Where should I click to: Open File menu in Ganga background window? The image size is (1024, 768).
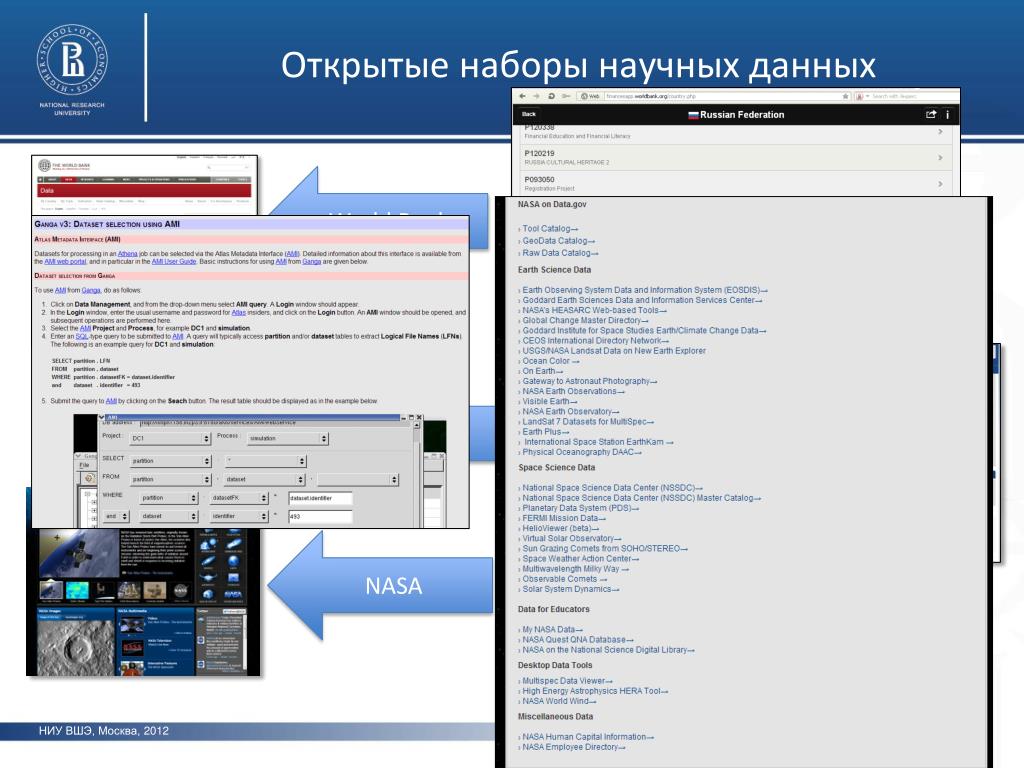coord(84,466)
